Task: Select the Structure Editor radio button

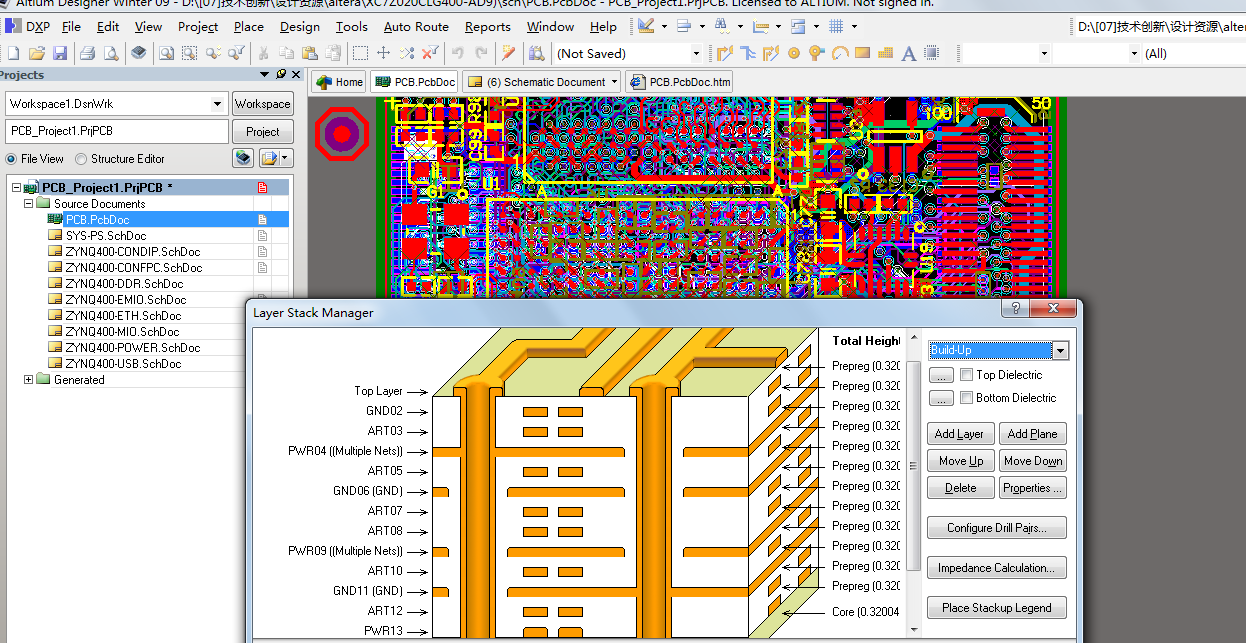Action: coord(81,159)
